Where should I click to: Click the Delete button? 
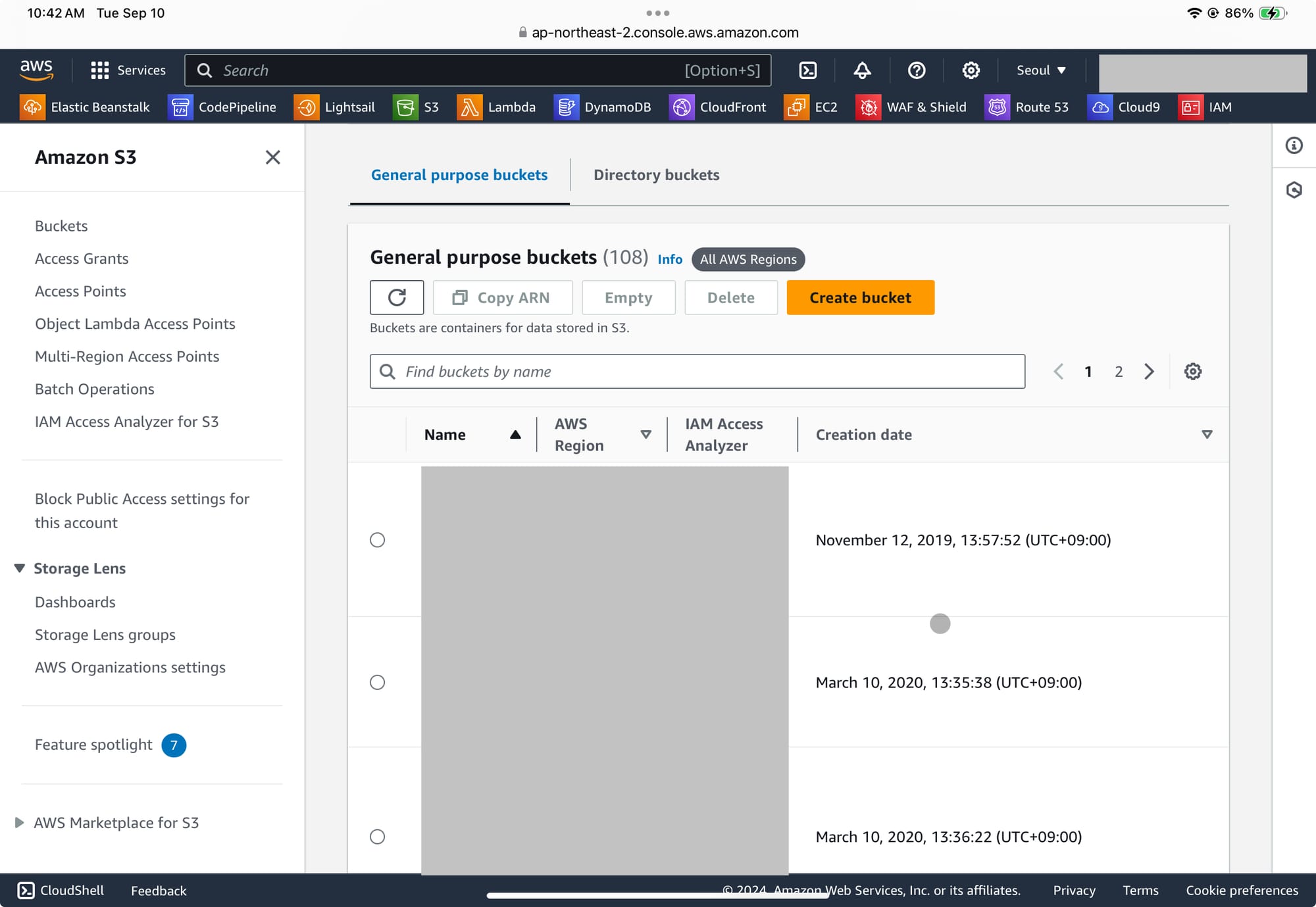730,297
